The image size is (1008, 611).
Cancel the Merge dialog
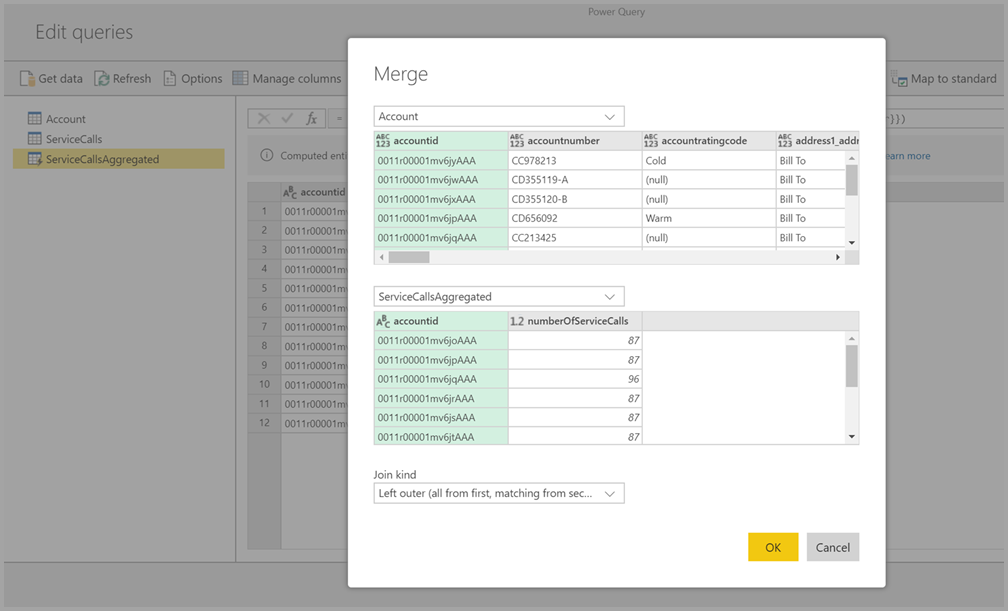(832, 547)
